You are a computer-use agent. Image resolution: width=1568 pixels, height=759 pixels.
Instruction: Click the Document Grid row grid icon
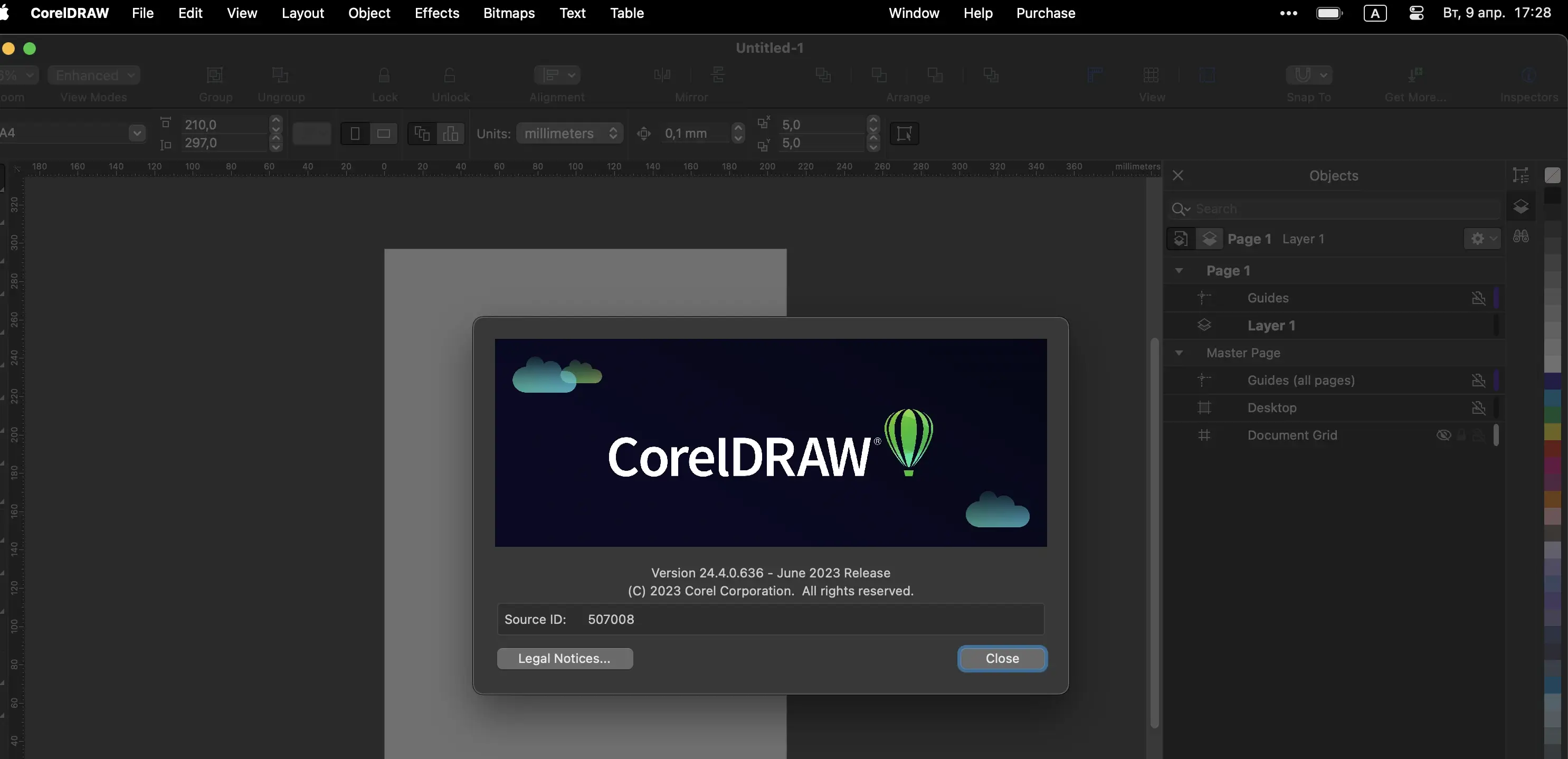[1204, 434]
